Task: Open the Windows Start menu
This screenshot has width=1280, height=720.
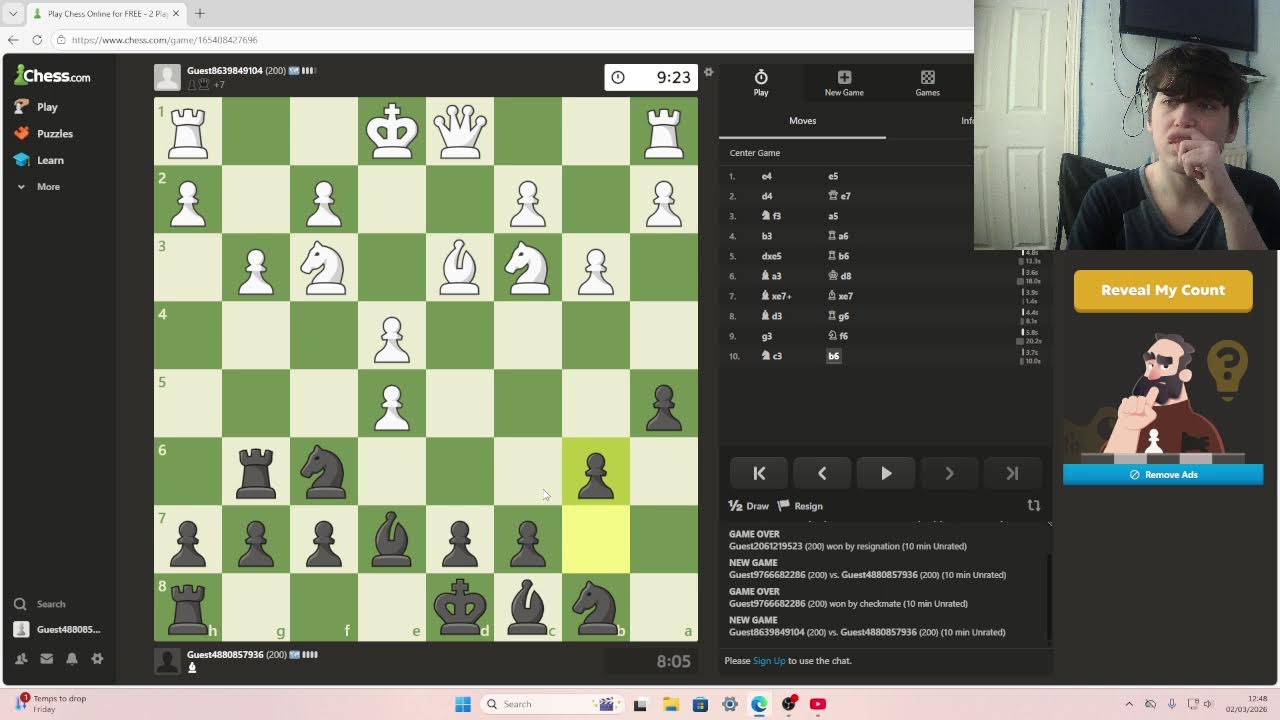Action: [463, 704]
